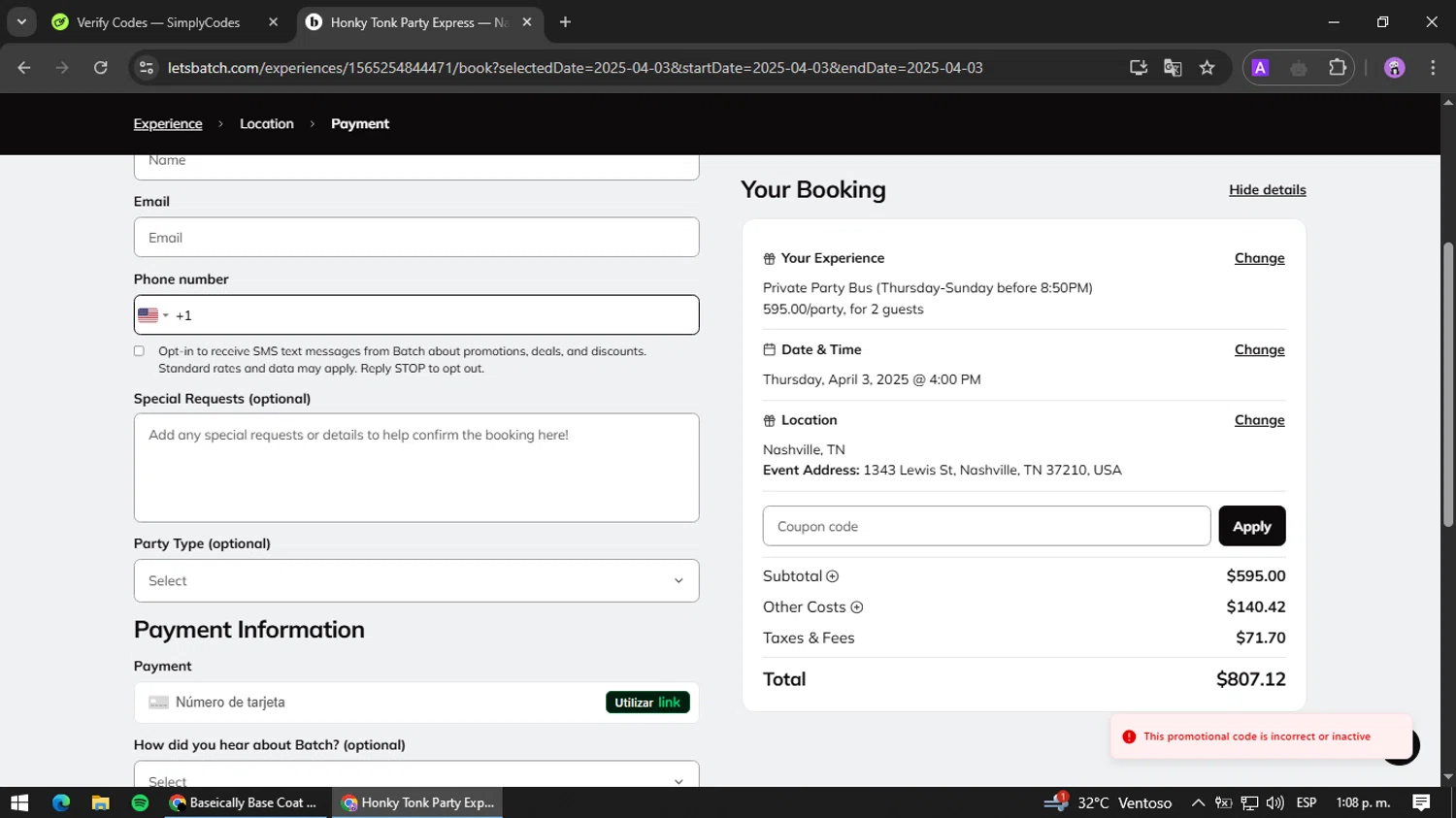The image size is (1456, 818).
Task: Expand the Other Costs plus icon
Action: click(x=856, y=607)
